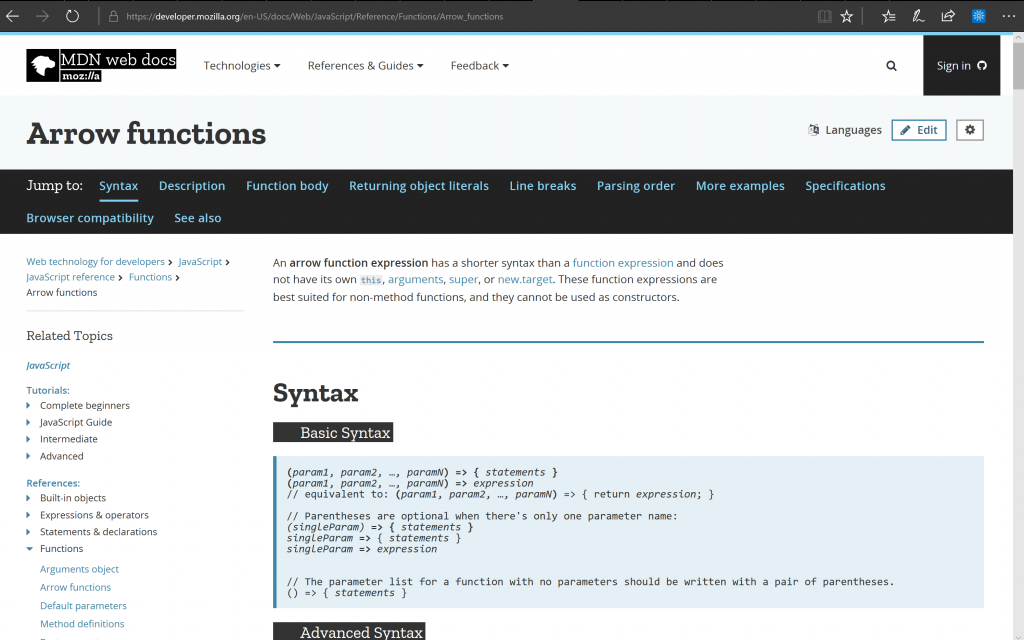Open Arguments object sidebar link
The image size is (1024, 640).
[x=79, y=569]
